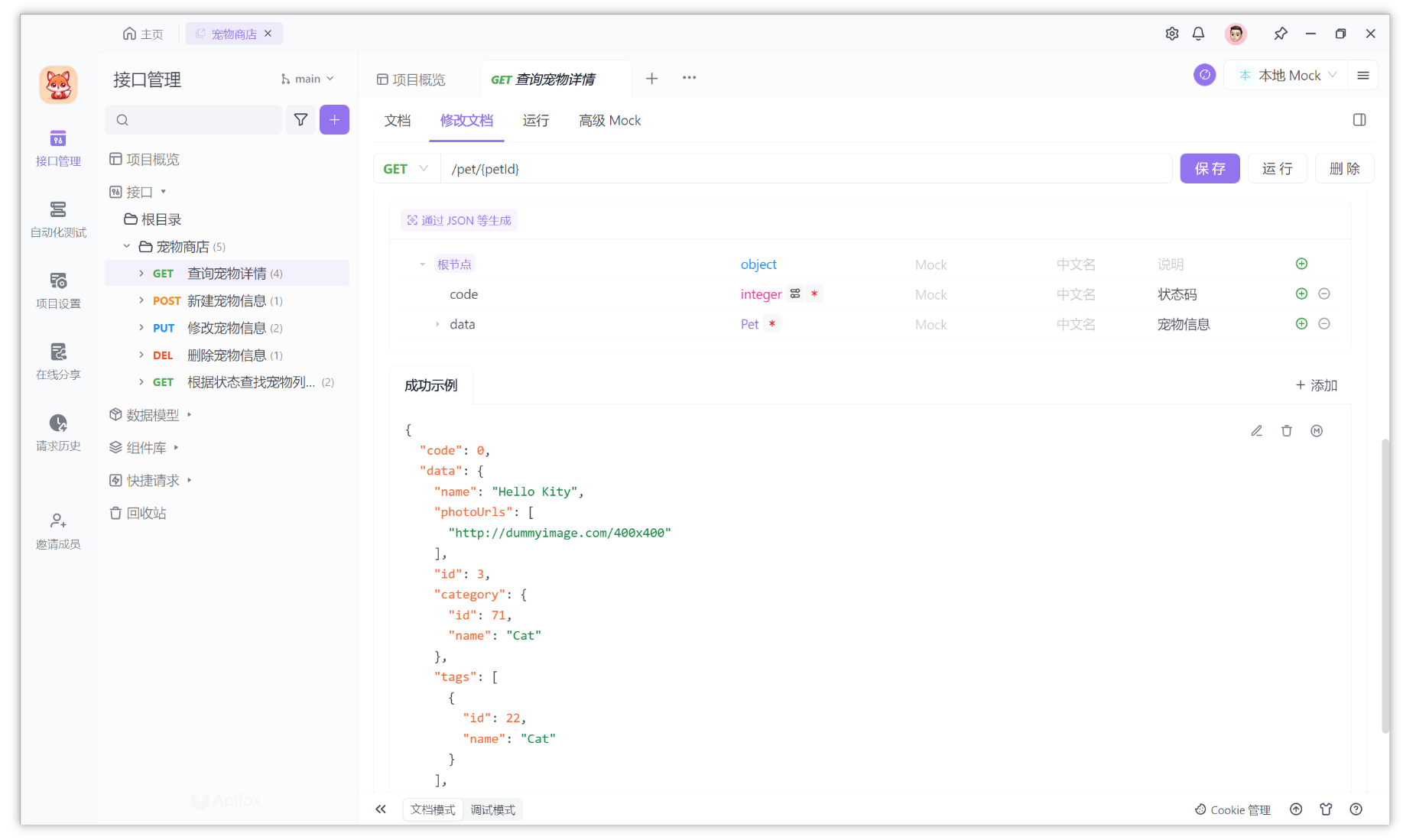Open 请求历史 in the left sidebar

(57, 432)
